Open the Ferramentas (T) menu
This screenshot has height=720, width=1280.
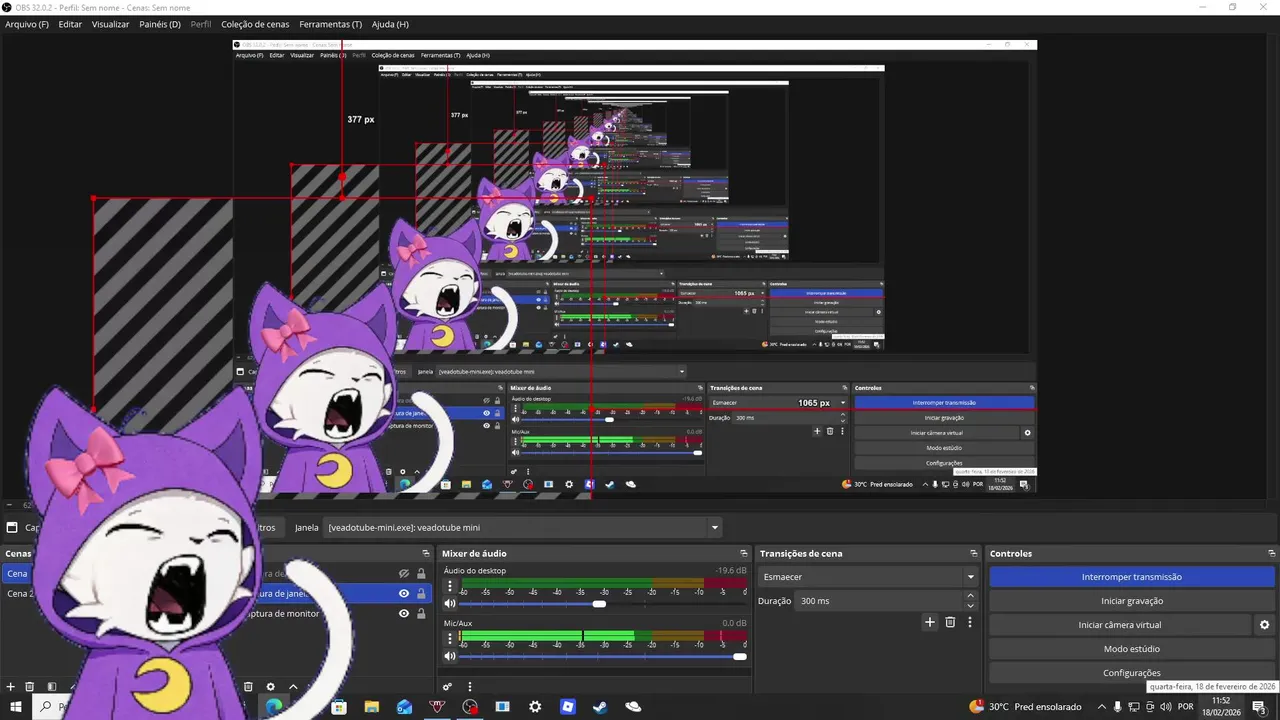pyautogui.click(x=330, y=24)
